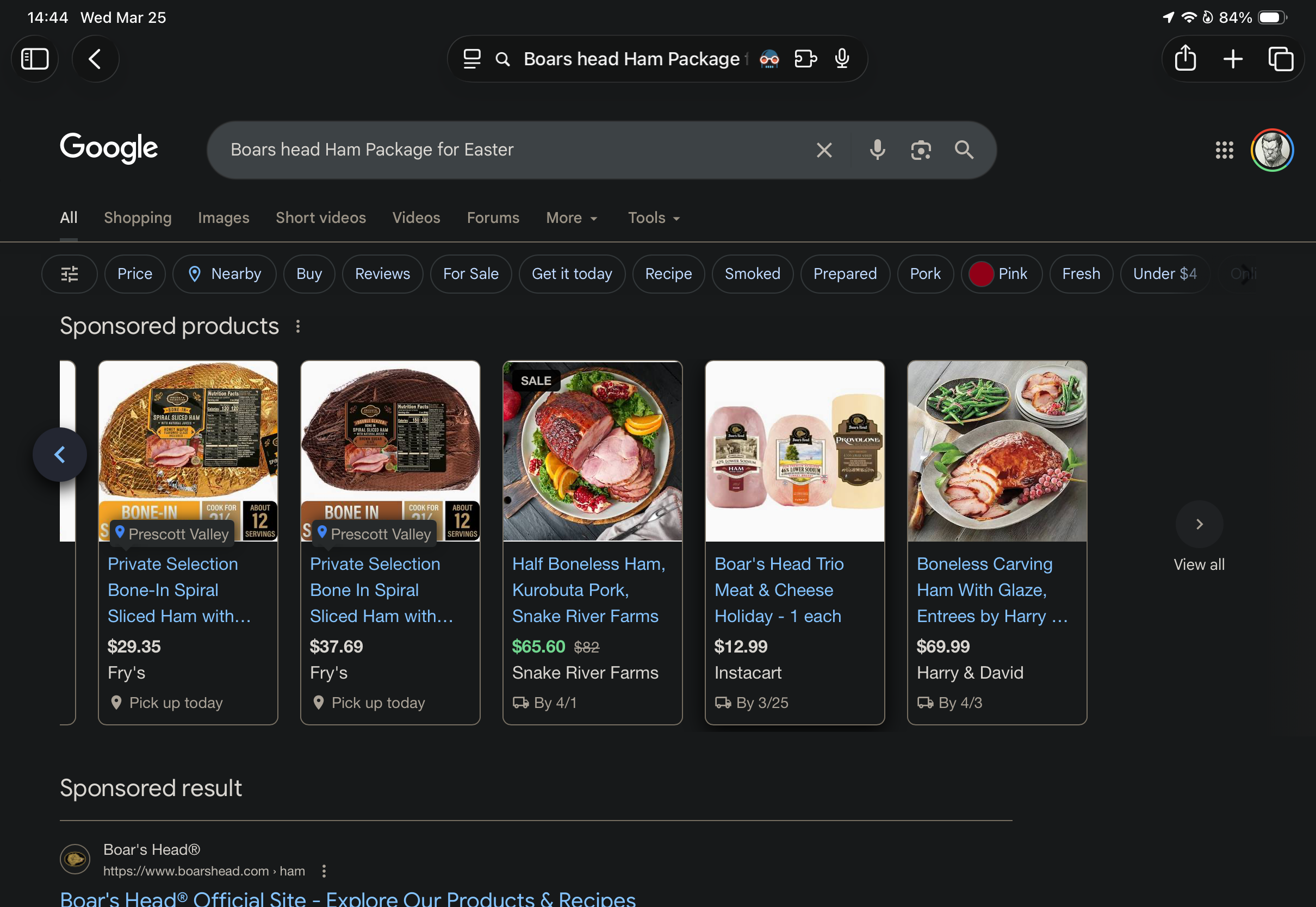This screenshot has width=1316, height=907.
Task: Select the All results tab
Action: [69, 218]
